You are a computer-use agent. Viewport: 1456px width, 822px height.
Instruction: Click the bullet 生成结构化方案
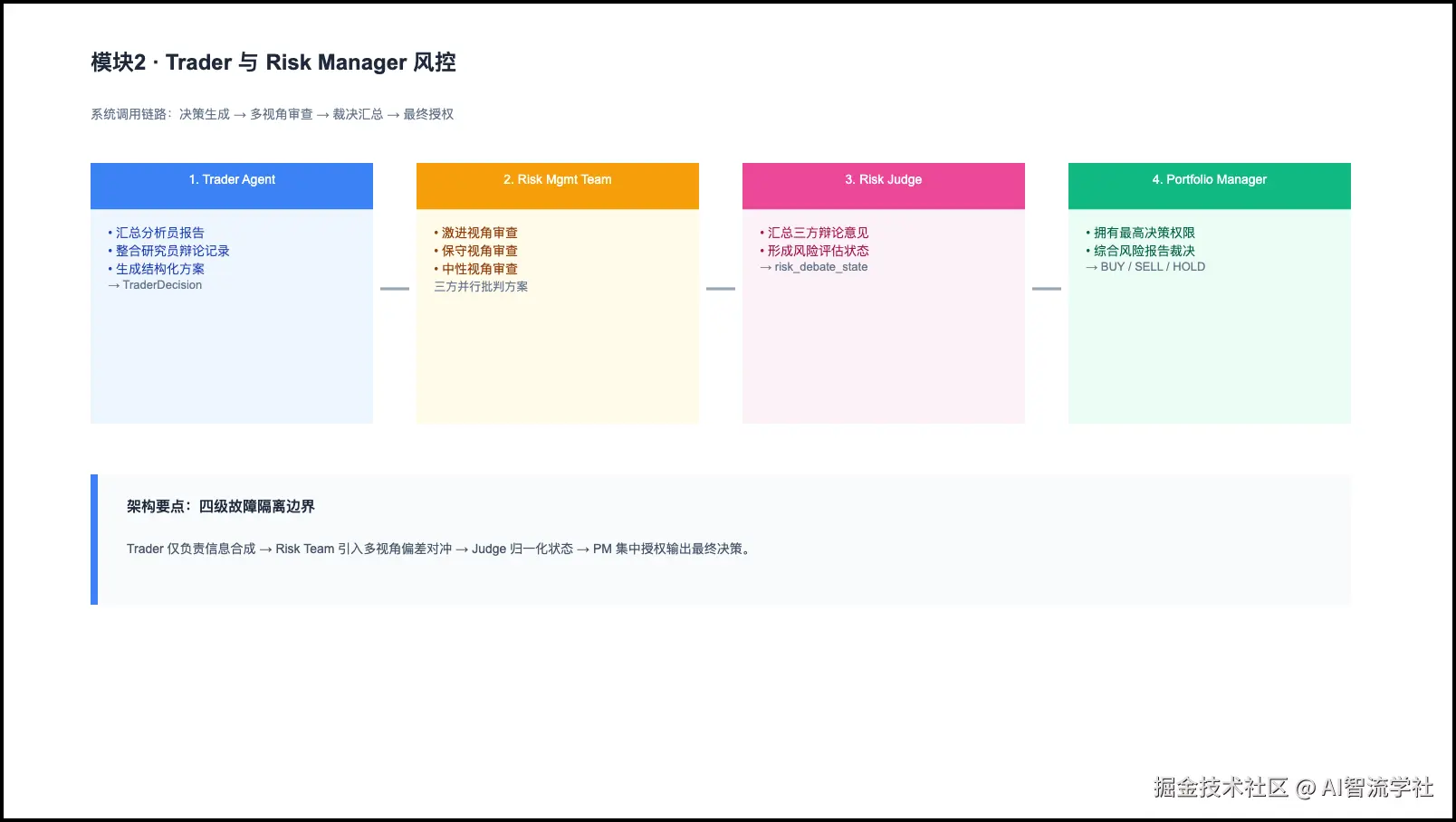[x=157, y=269]
